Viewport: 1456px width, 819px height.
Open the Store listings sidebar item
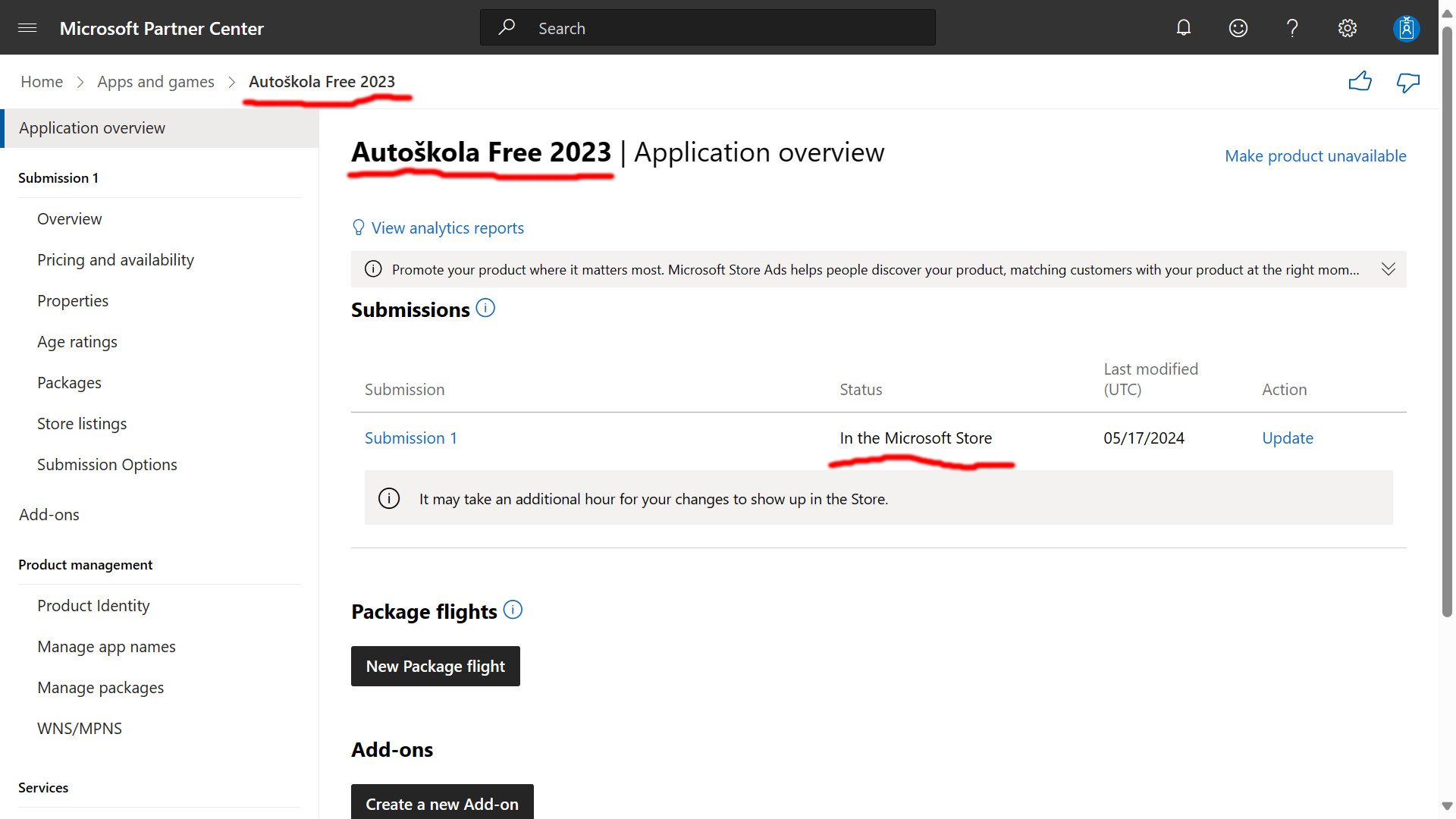[82, 424]
